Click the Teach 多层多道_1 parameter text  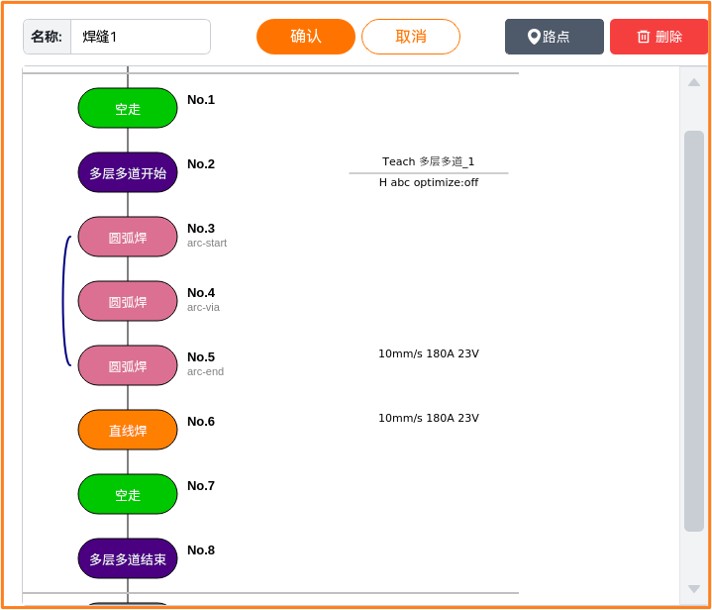(428, 161)
